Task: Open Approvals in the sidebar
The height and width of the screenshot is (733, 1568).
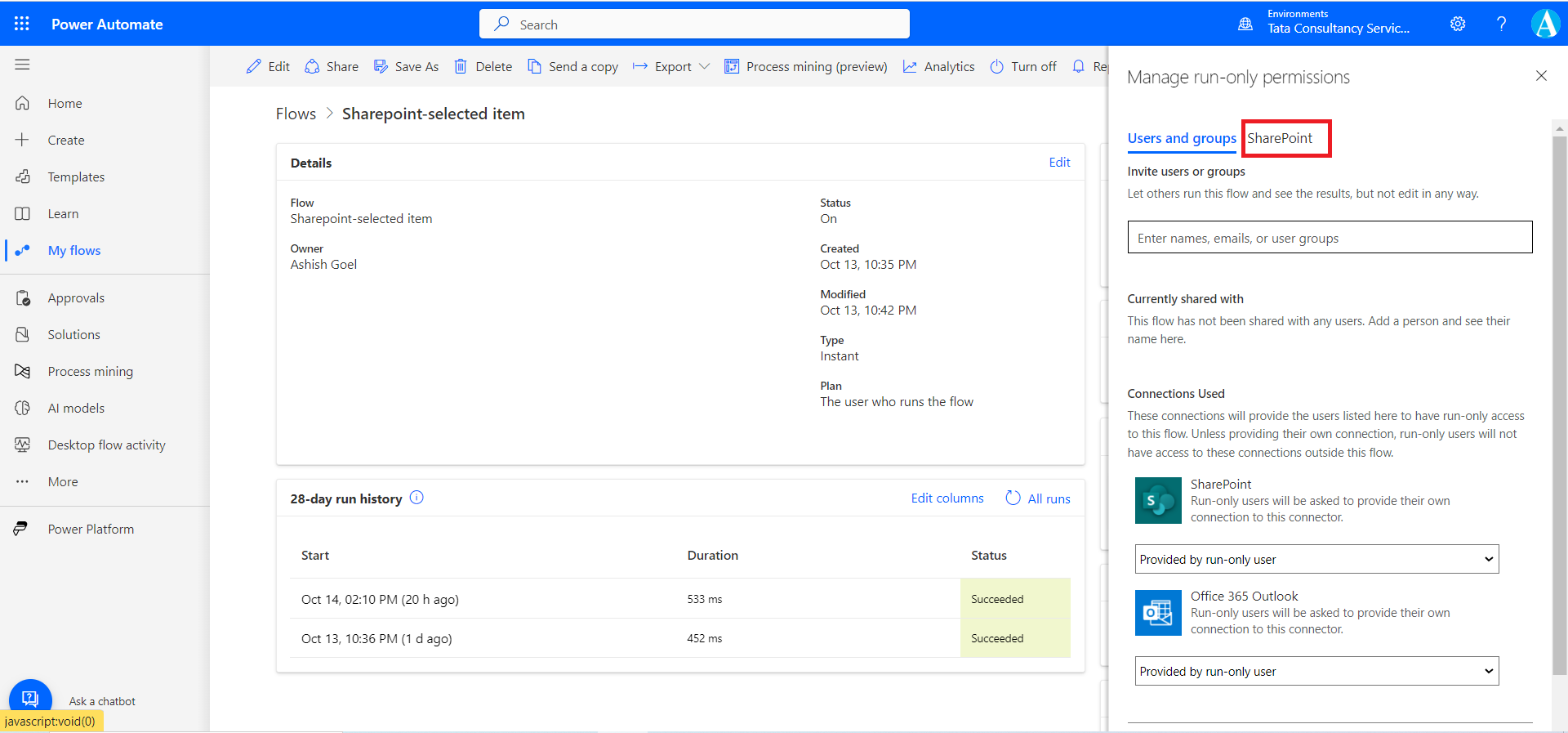Action: click(76, 298)
